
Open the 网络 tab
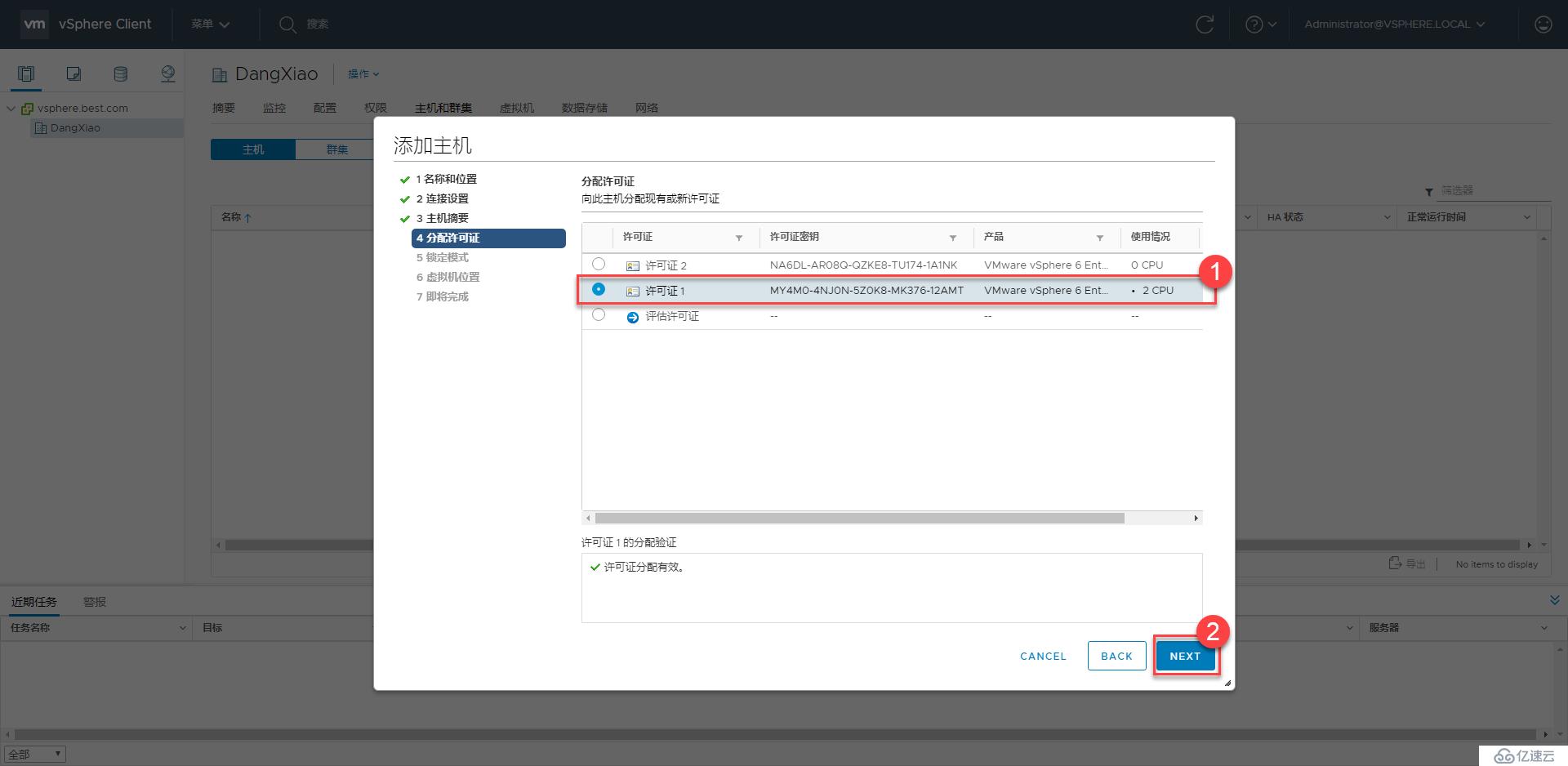coord(647,108)
